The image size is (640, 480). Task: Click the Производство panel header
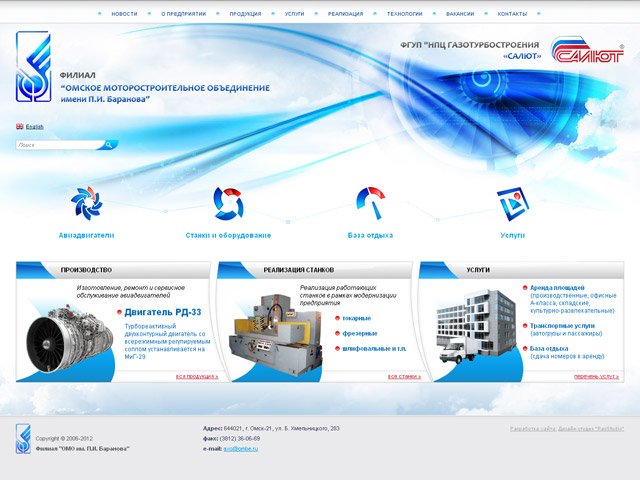coord(113,270)
